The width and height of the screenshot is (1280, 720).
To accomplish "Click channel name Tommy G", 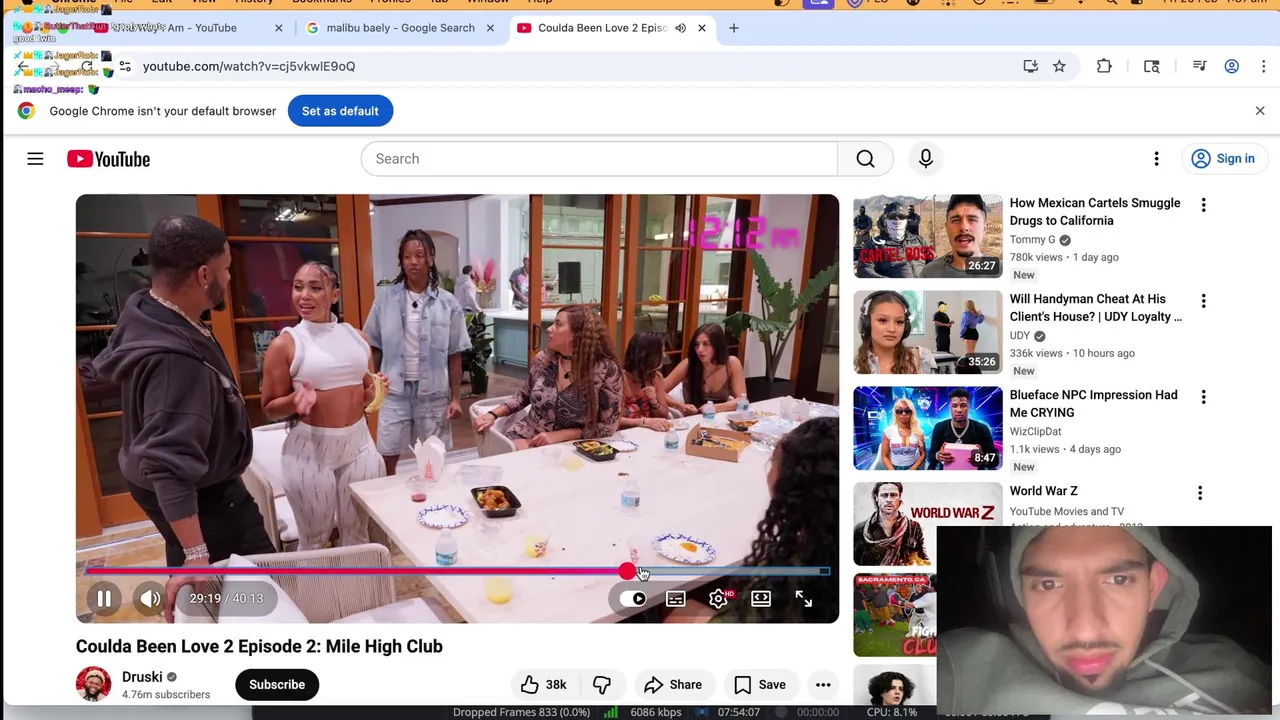I will coord(1032,240).
